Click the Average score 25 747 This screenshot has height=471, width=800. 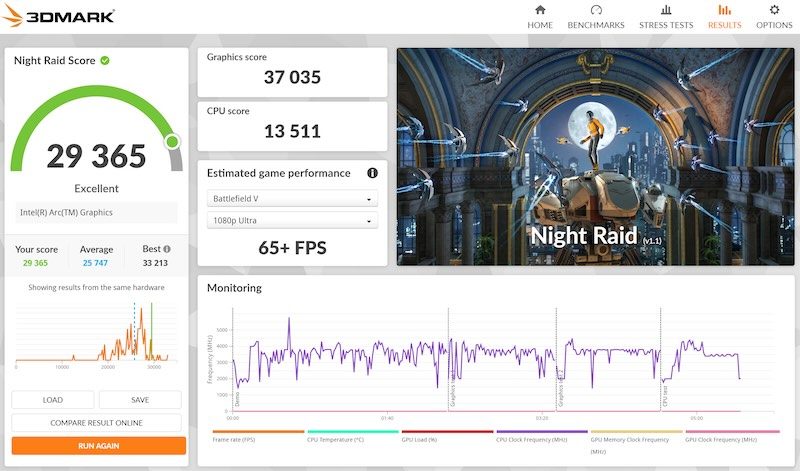pyautogui.click(x=95, y=263)
